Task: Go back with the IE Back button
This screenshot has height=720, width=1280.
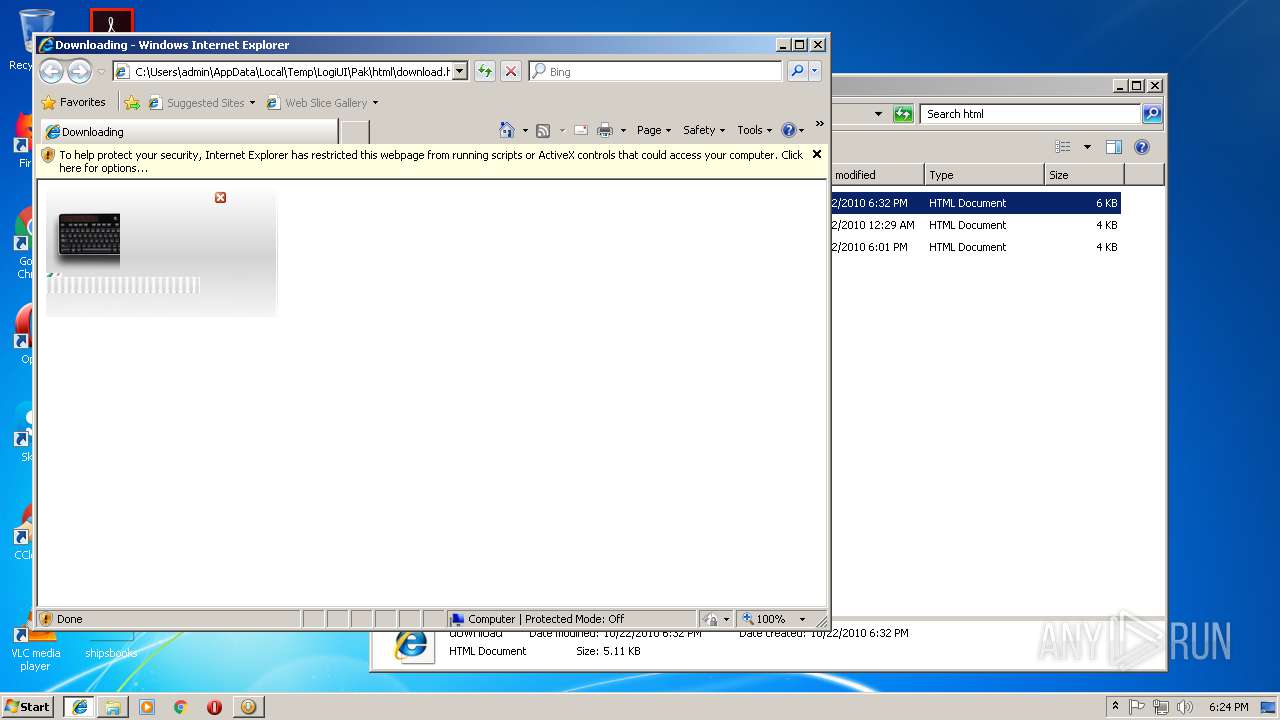Action: pyautogui.click(x=51, y=71)
